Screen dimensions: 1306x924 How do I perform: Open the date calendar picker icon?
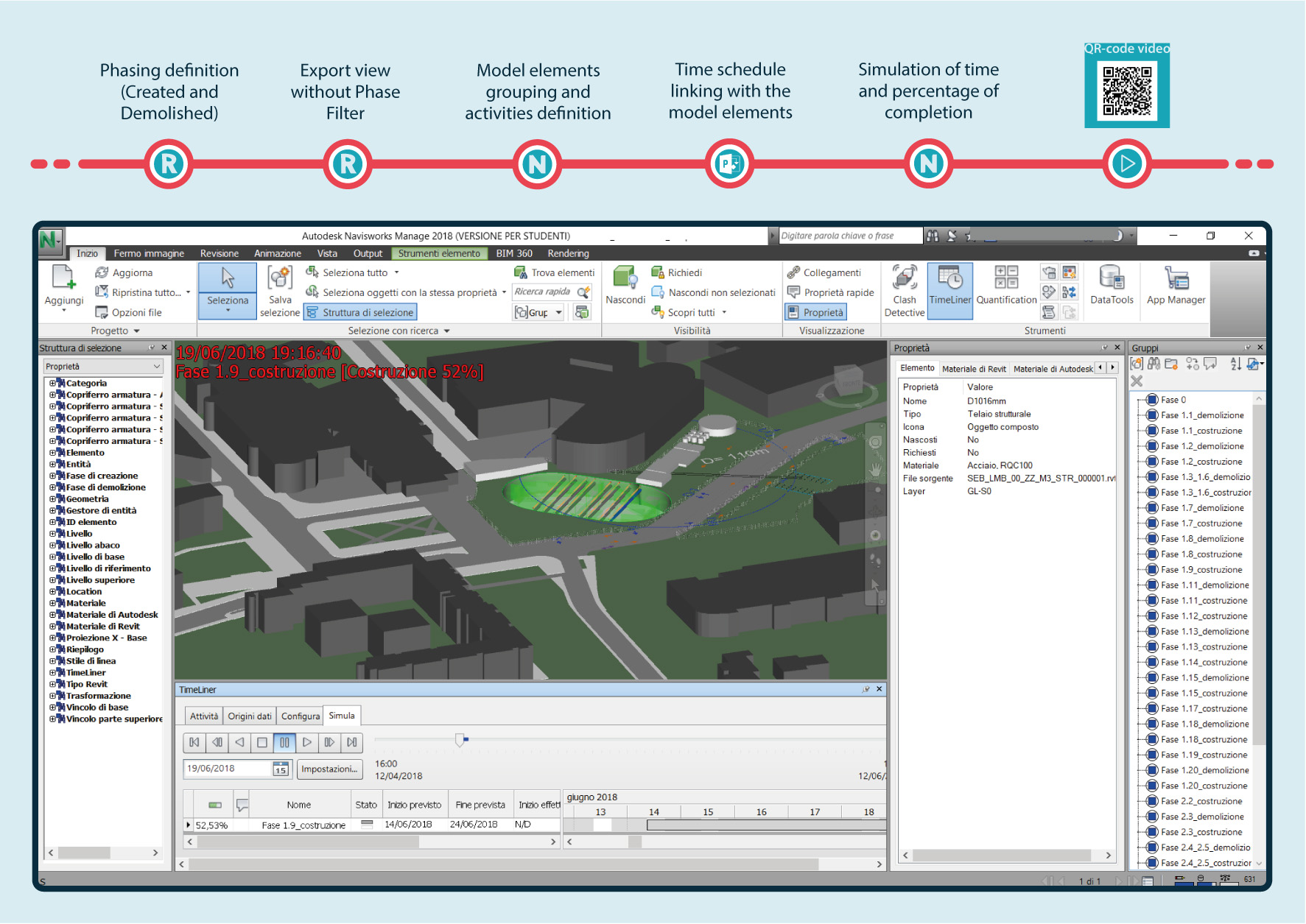(281, 769)
